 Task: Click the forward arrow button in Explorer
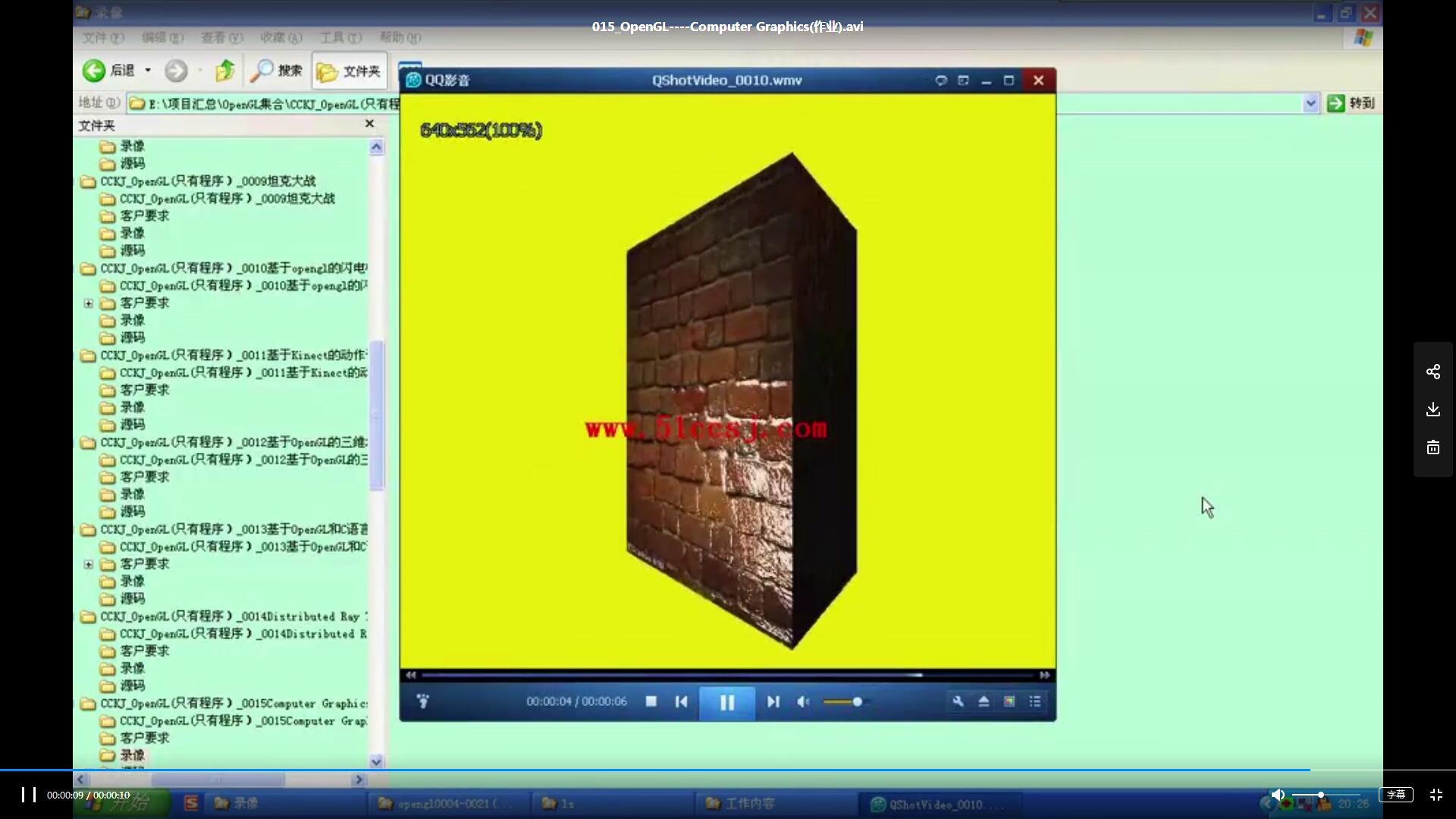(x=176, y=71)
